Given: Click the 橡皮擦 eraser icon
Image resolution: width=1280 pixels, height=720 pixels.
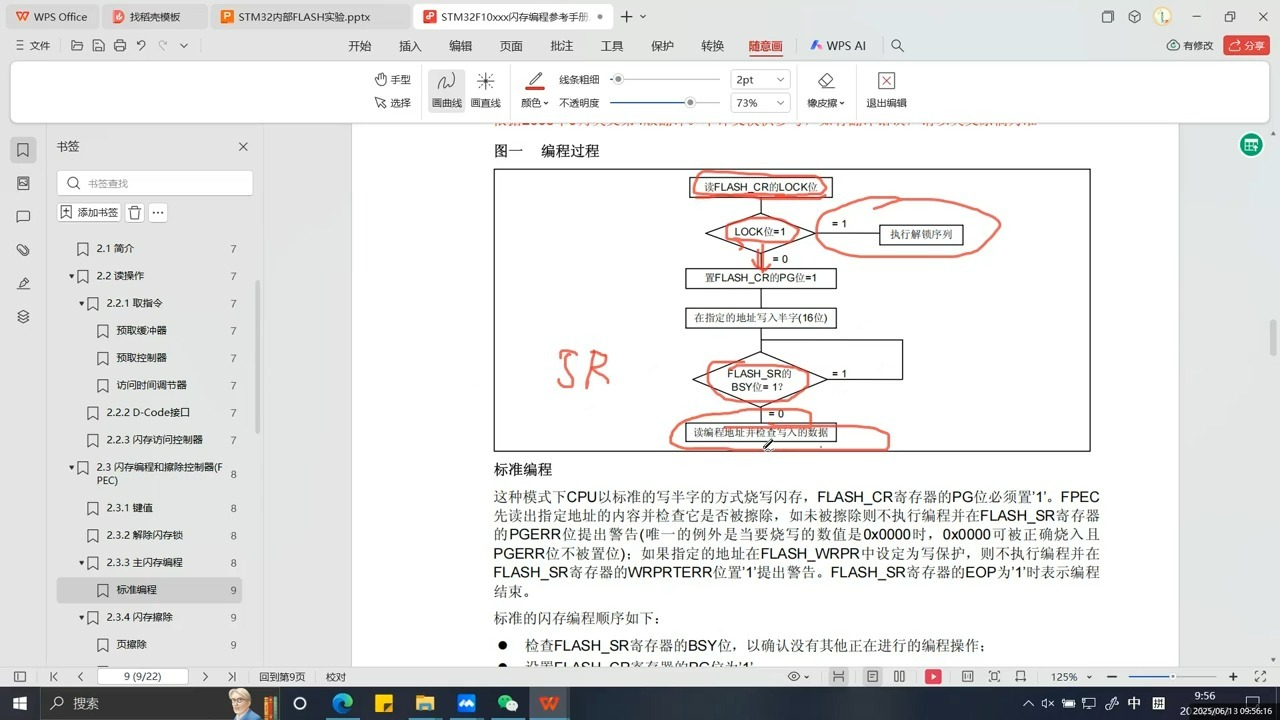Looking at the screenshot, I should [826, 81].
